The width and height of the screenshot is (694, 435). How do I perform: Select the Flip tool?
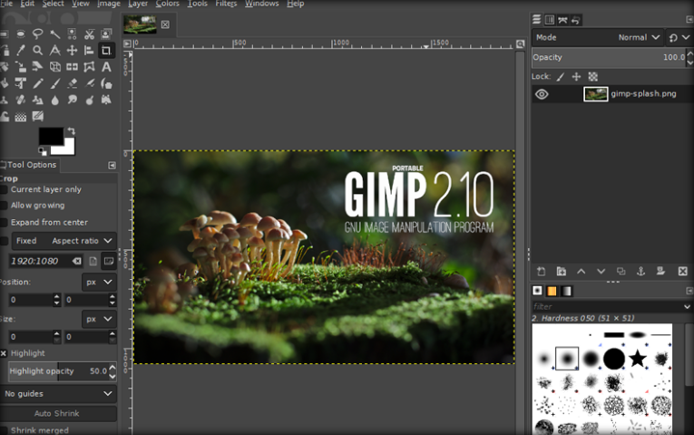(x=72, y=67)
